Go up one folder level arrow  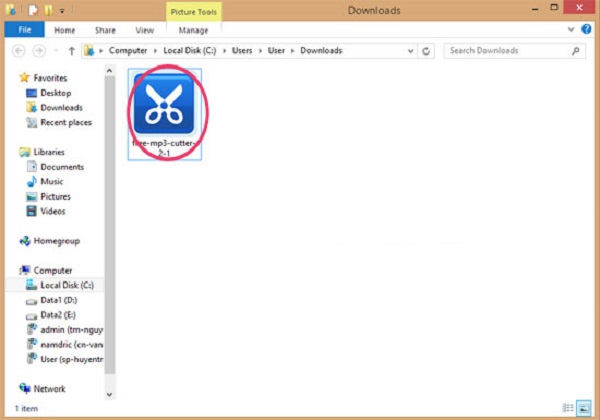(x=72, y=51)
